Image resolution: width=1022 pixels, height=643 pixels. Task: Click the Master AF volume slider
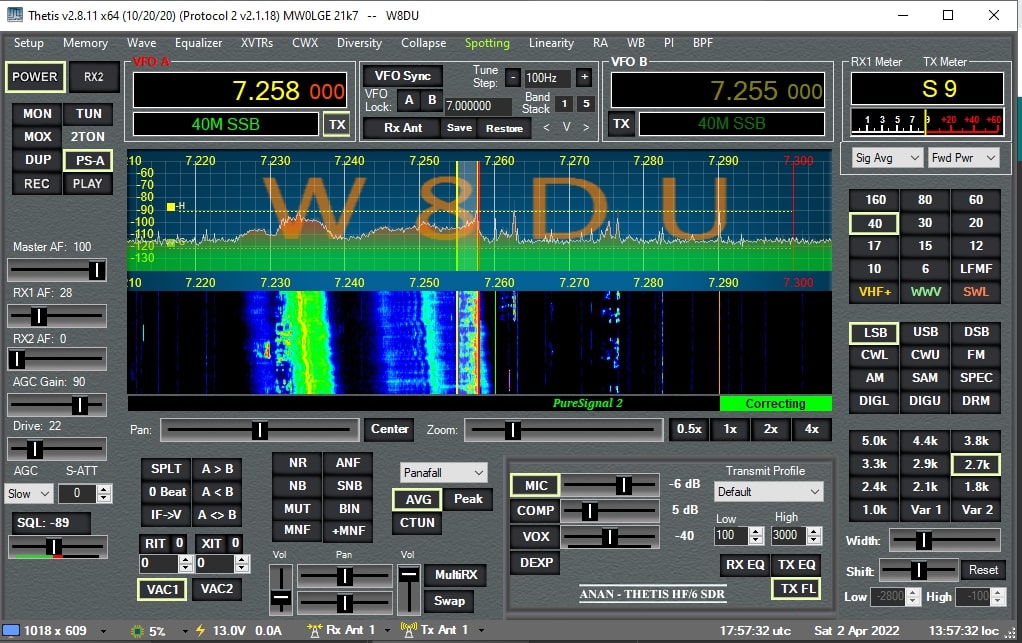click(57, 270)
